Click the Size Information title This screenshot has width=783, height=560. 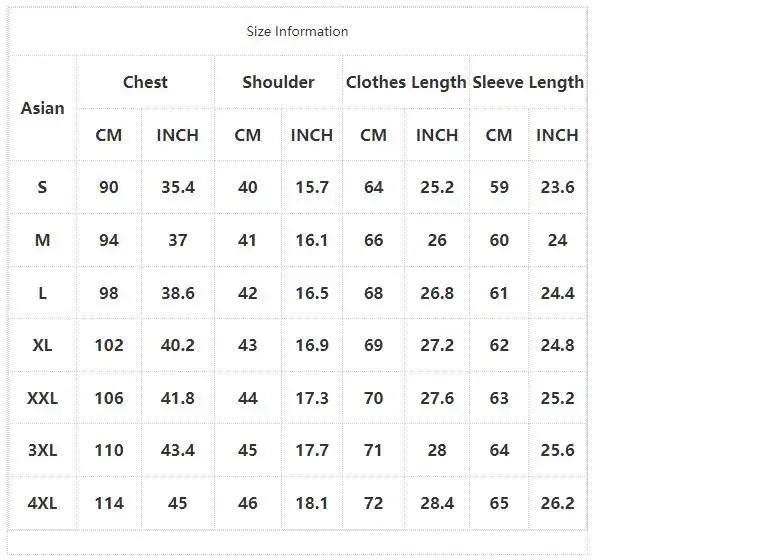[297, 31]
